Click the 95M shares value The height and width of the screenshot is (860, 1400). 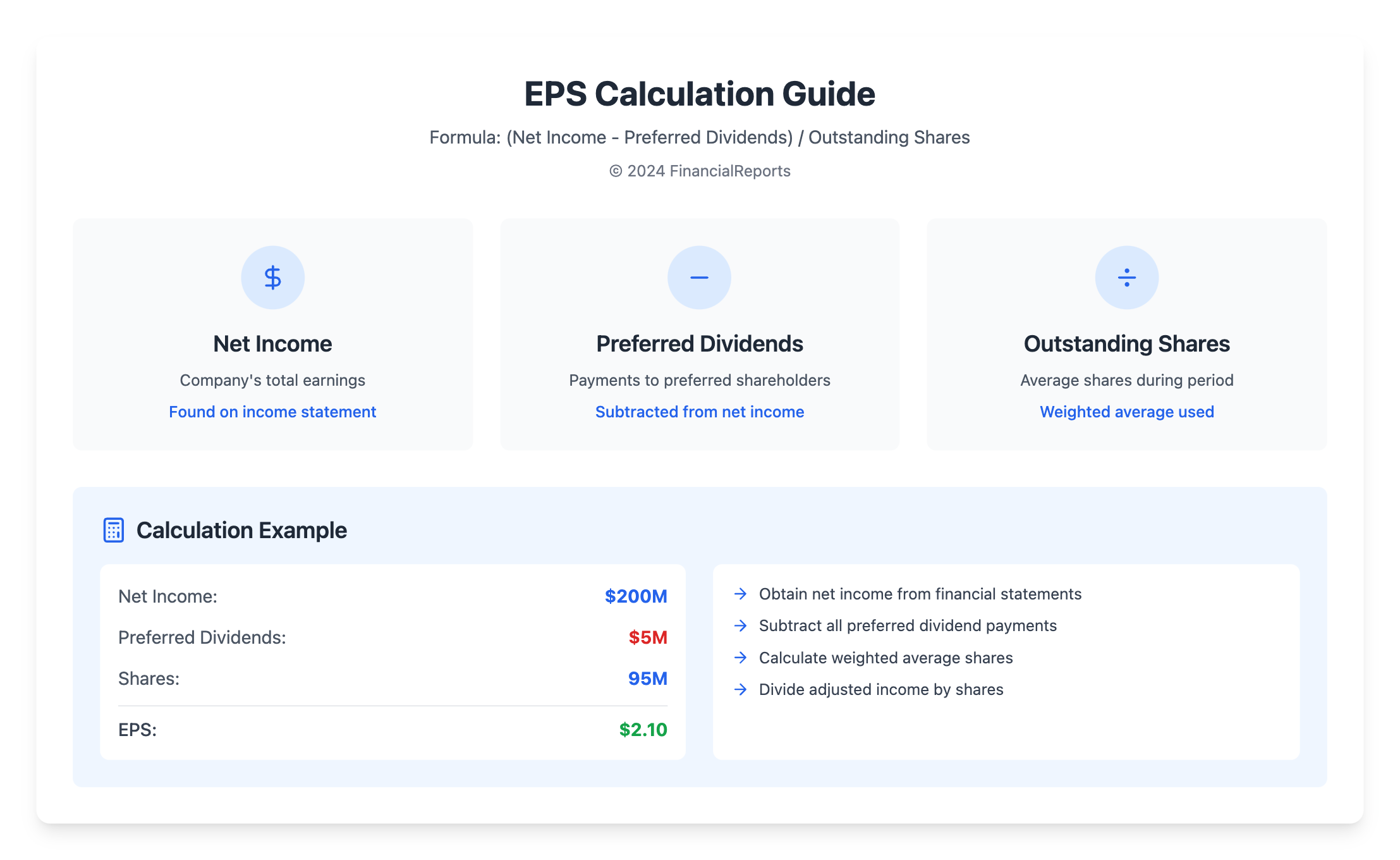pos(647,679)
